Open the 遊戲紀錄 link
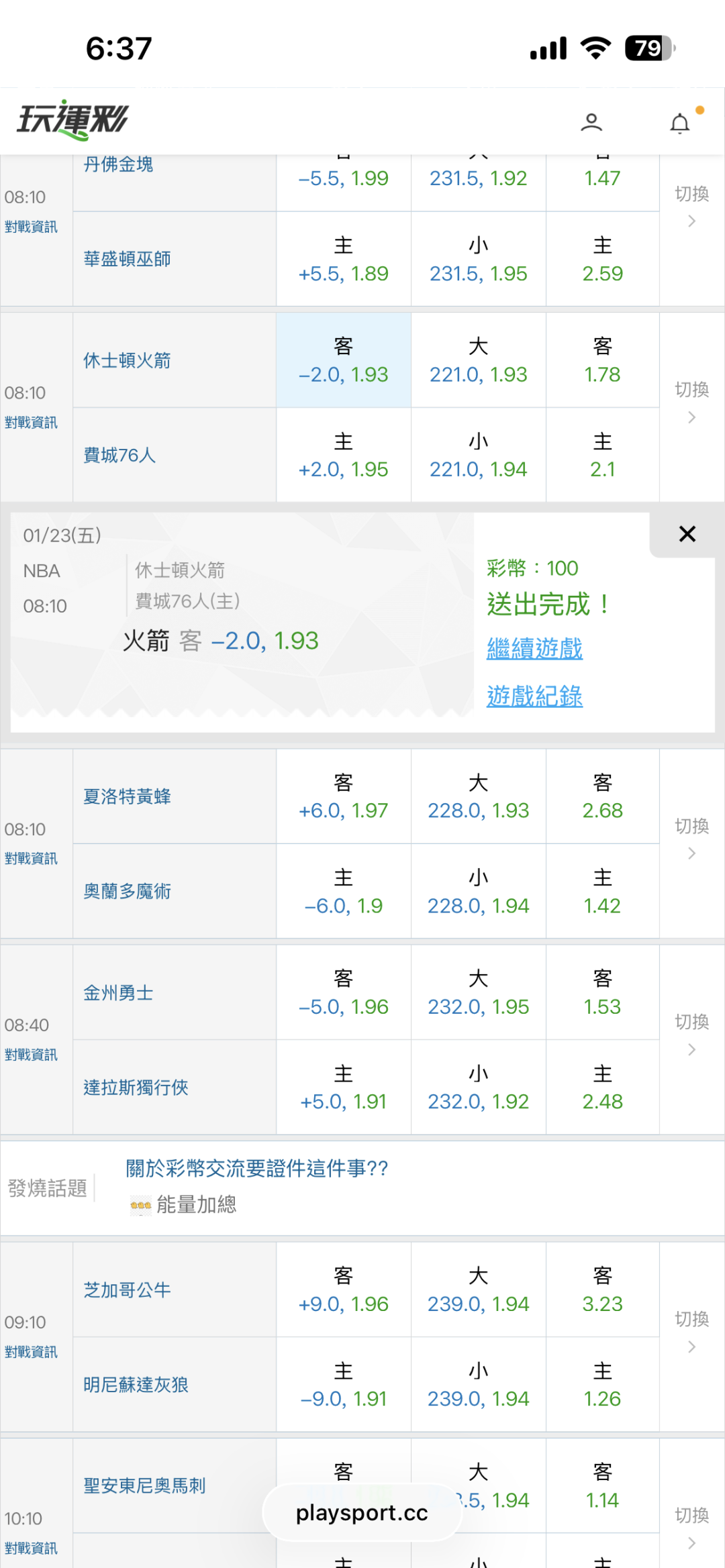The height and width of the screenshot is (1568, 725). pos(534,696)
